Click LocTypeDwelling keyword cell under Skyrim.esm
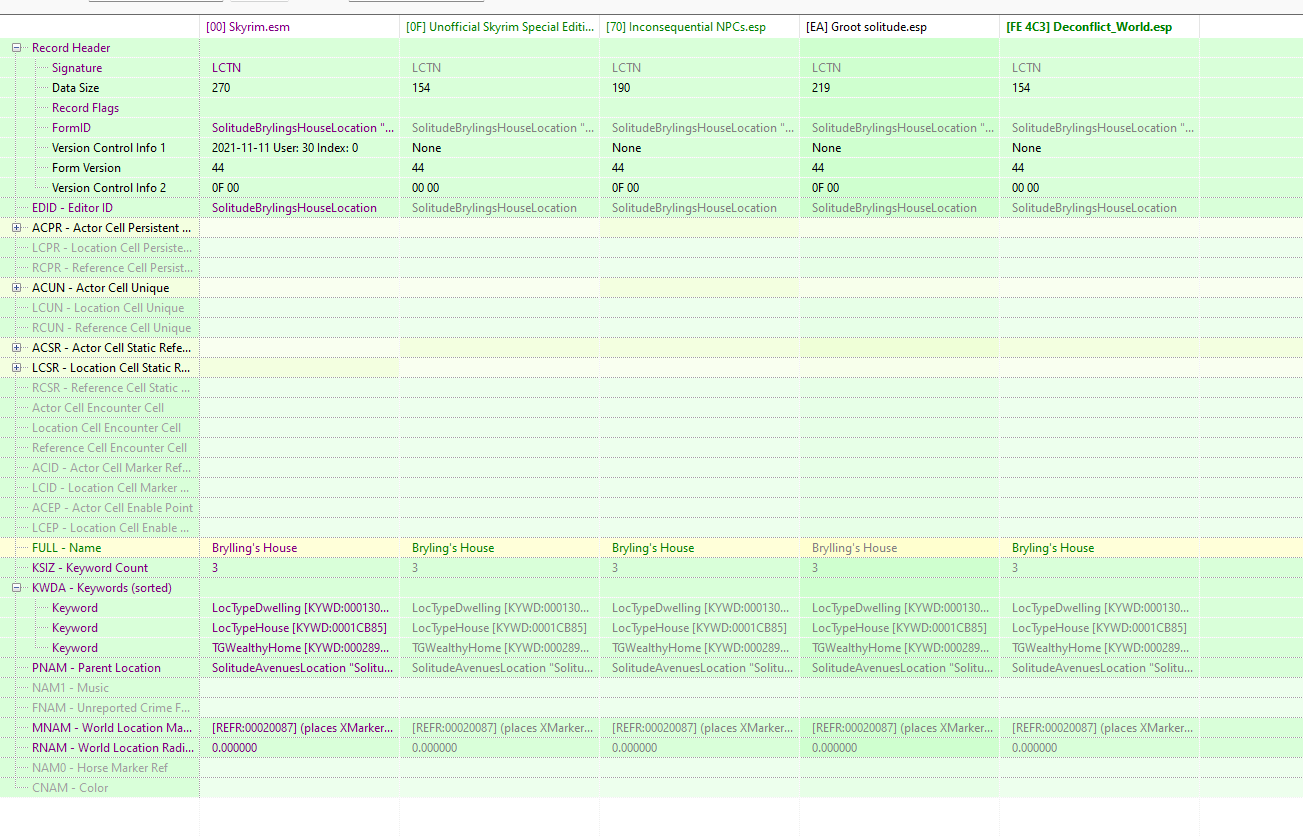Image resolution: width=1303 pixels, height=836 pixels. click(303, 608)
